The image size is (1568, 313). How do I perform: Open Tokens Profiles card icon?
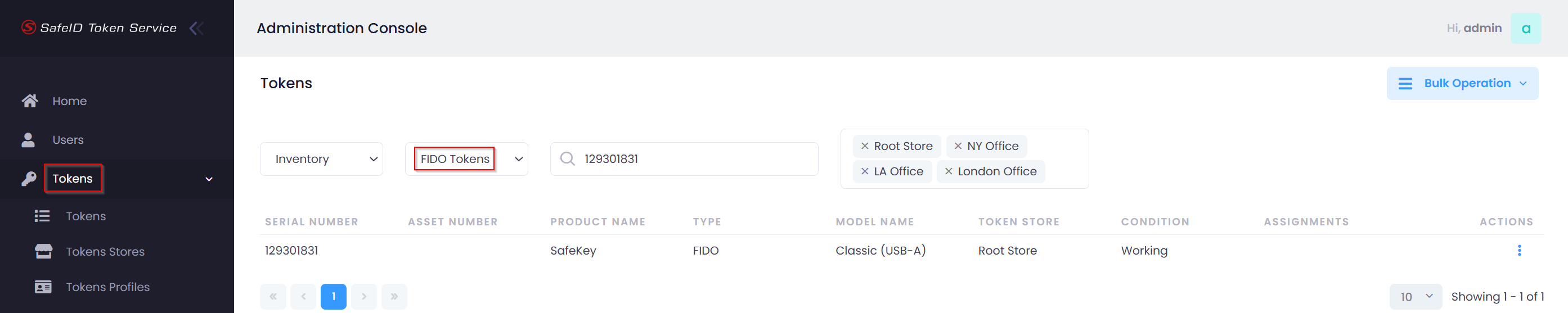tap(43, 287)
